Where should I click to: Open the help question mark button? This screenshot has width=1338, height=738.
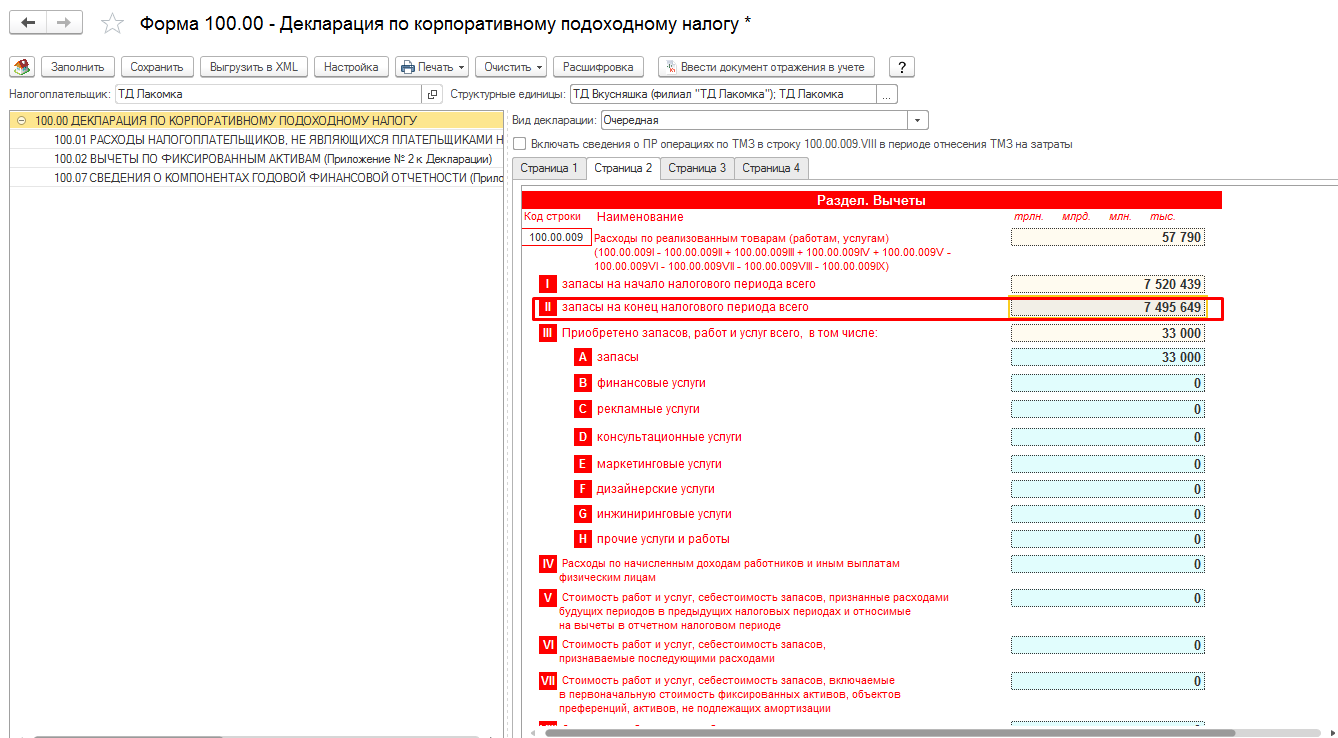902,67
